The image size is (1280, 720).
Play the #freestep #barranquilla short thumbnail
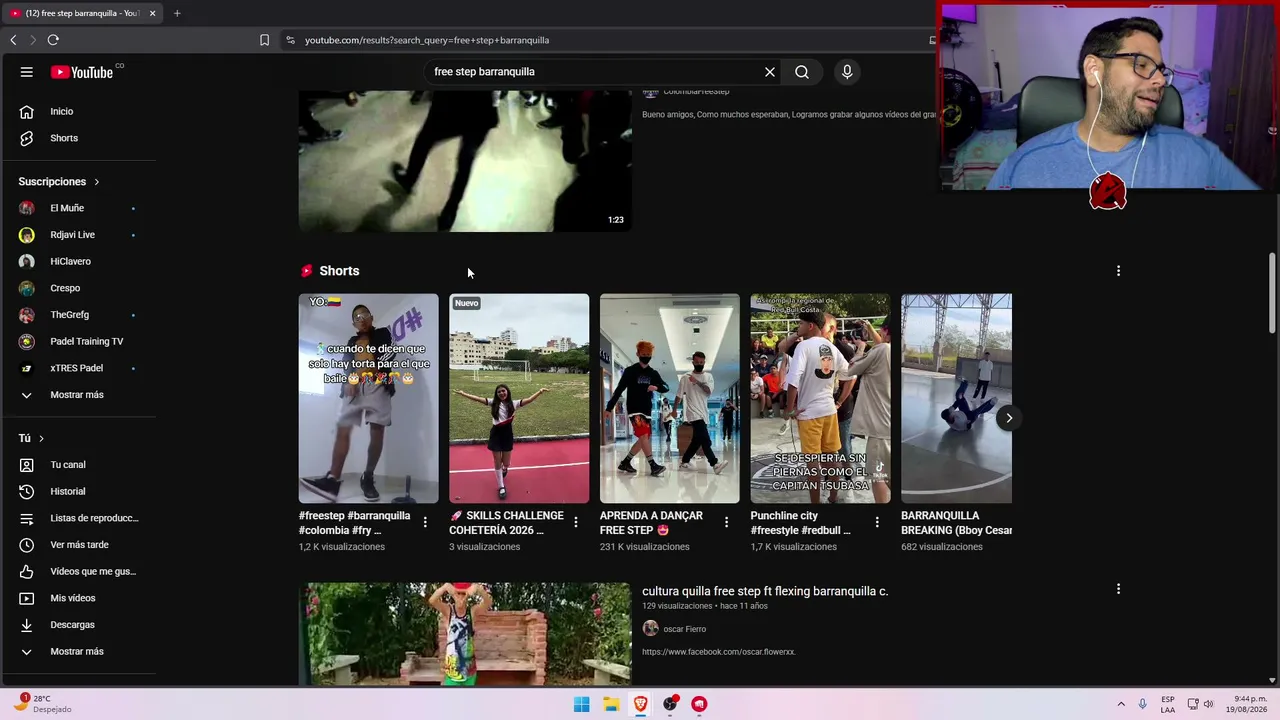(x=368, y=398)
